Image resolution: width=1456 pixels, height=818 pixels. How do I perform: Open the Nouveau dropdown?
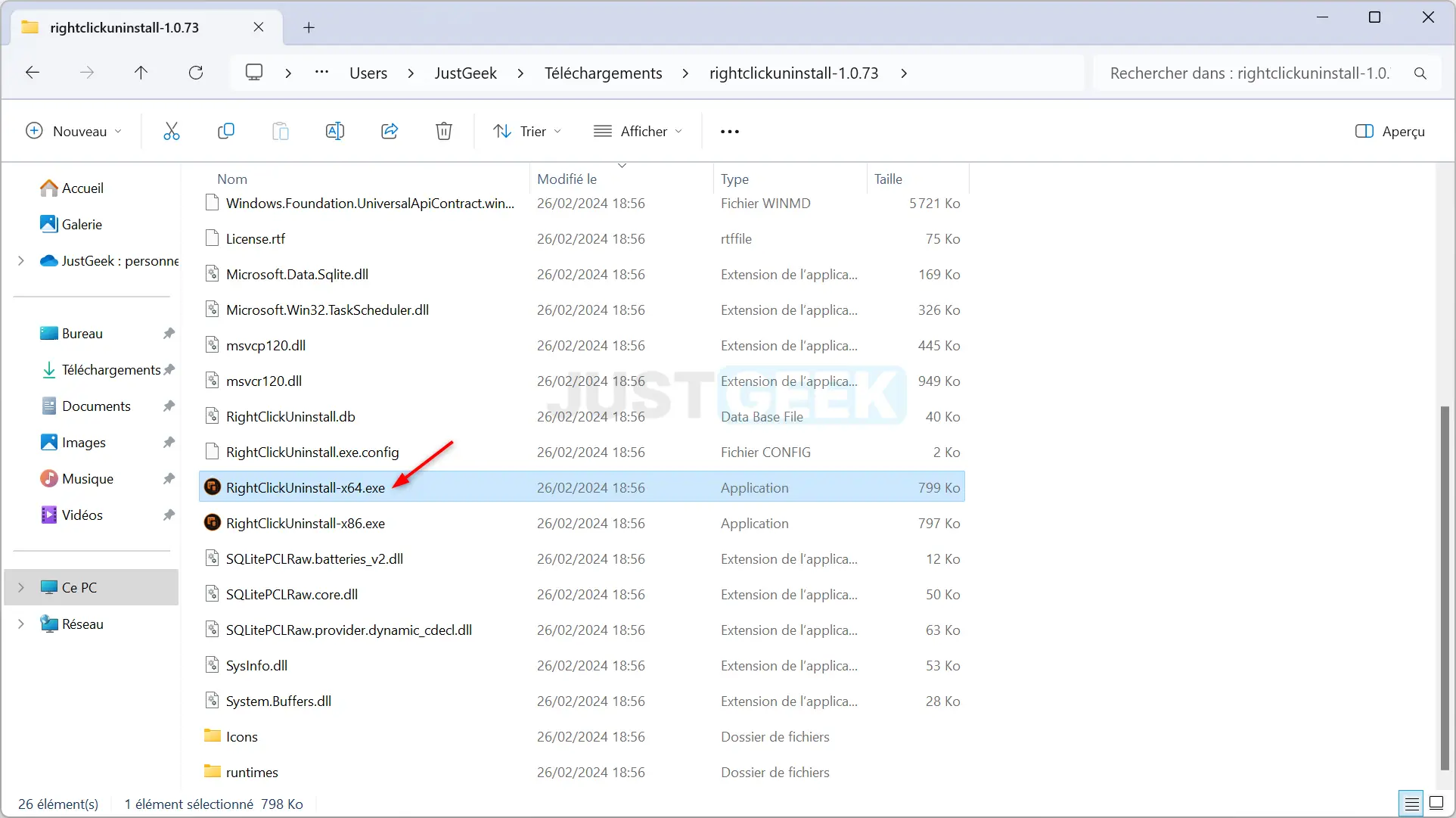click(73, 131)
